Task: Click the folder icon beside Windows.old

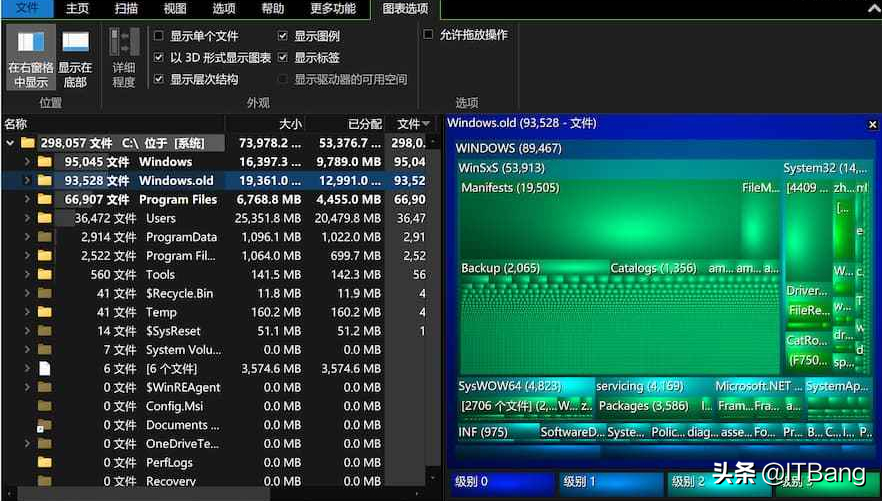Action: coord(44,181)
